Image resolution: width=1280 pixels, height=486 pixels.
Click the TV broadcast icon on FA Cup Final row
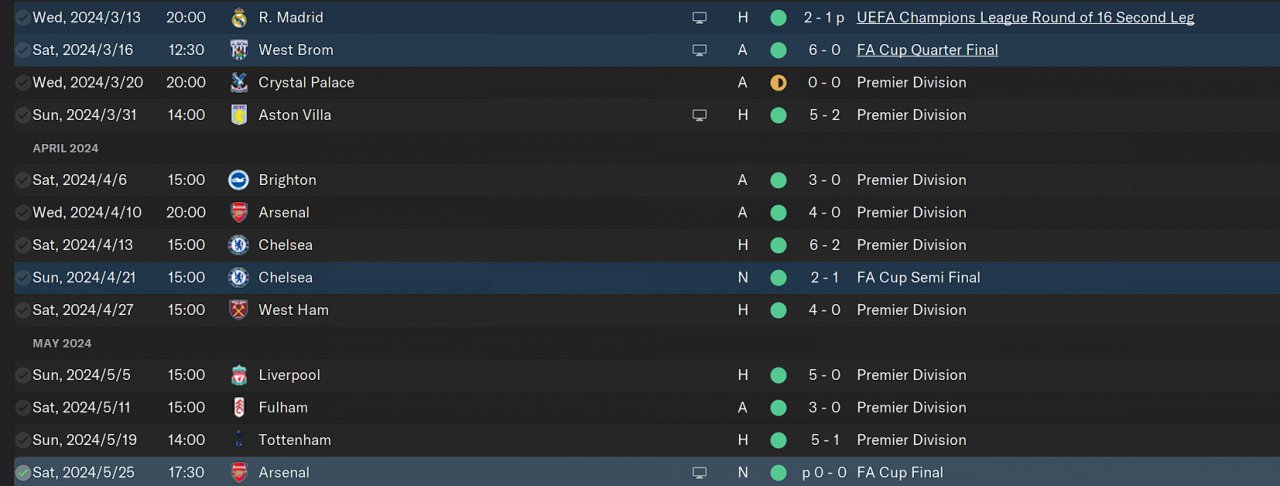point(699,473)
